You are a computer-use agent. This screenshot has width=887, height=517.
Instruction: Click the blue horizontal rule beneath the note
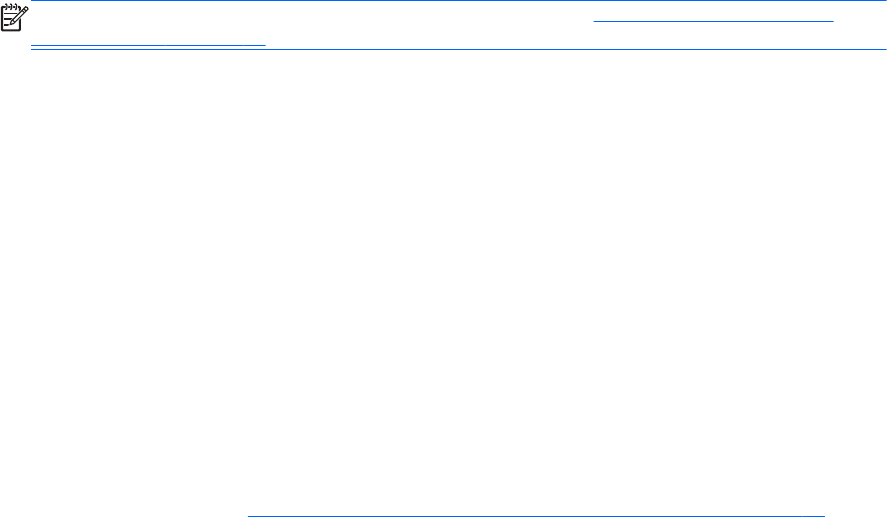pyautogui.click(x=458, y=50)
